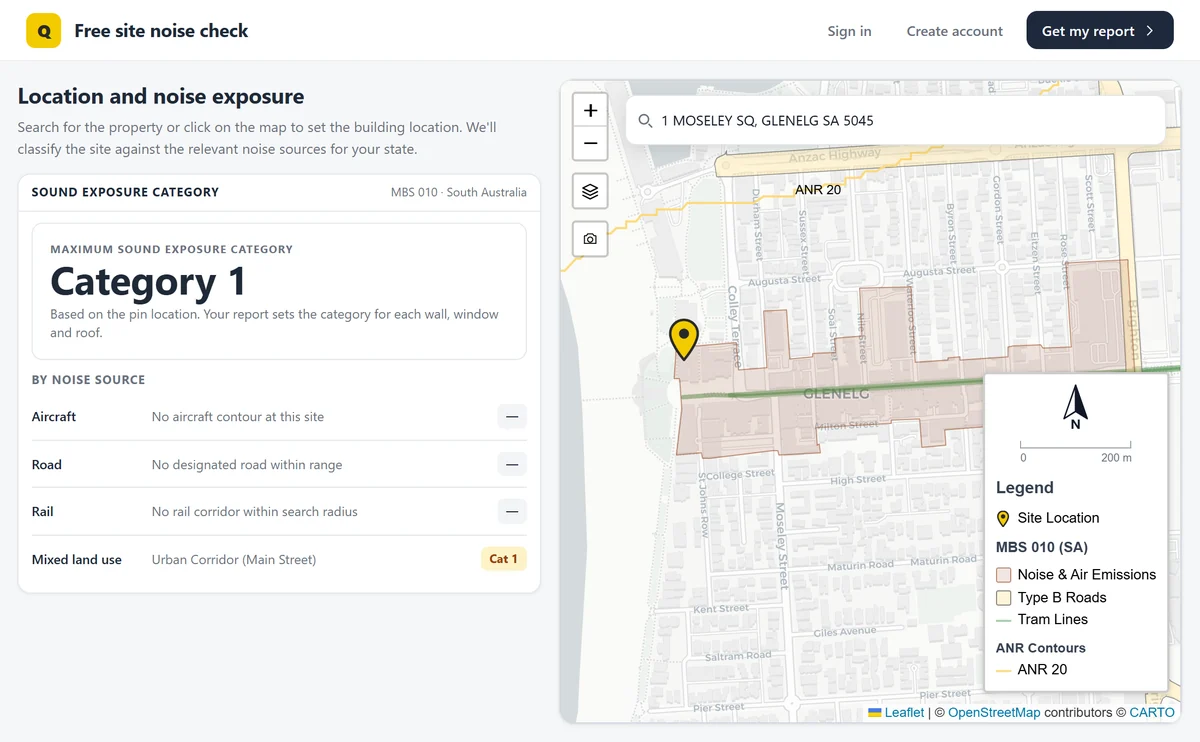The image size is (1200, 742).
Task: Click the north arrow compass icon
Action: tap(1075, 408)
